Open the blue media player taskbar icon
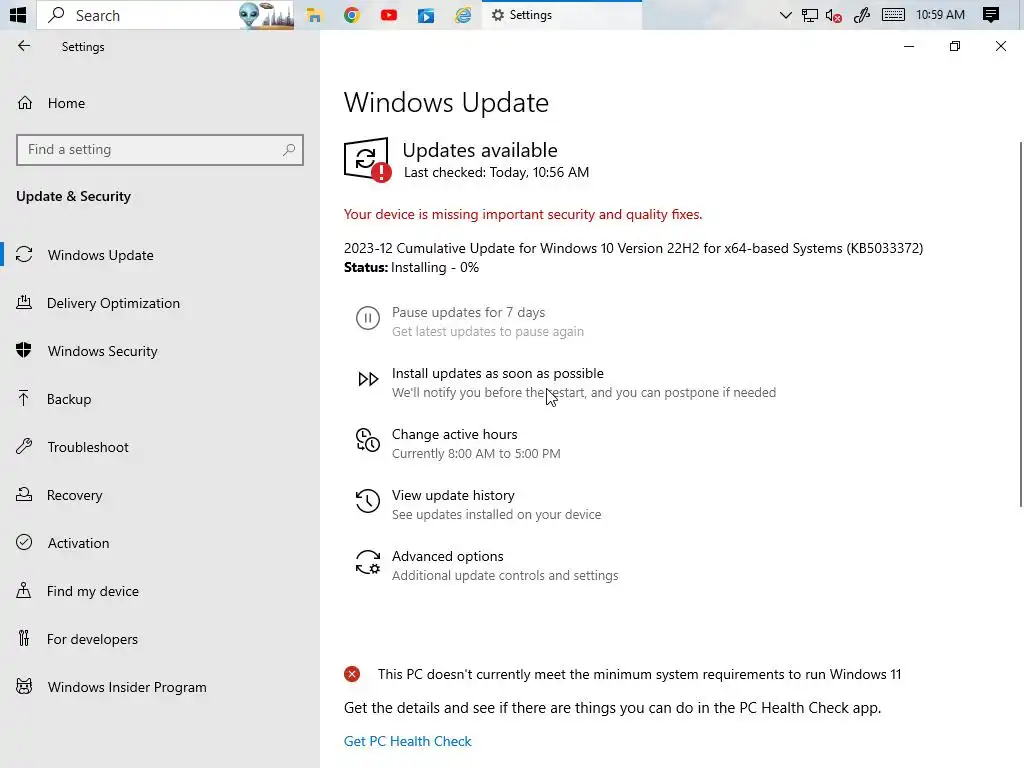Viewport: 1024px width, 768px height. pyautogui.click(x=426, y=14)
